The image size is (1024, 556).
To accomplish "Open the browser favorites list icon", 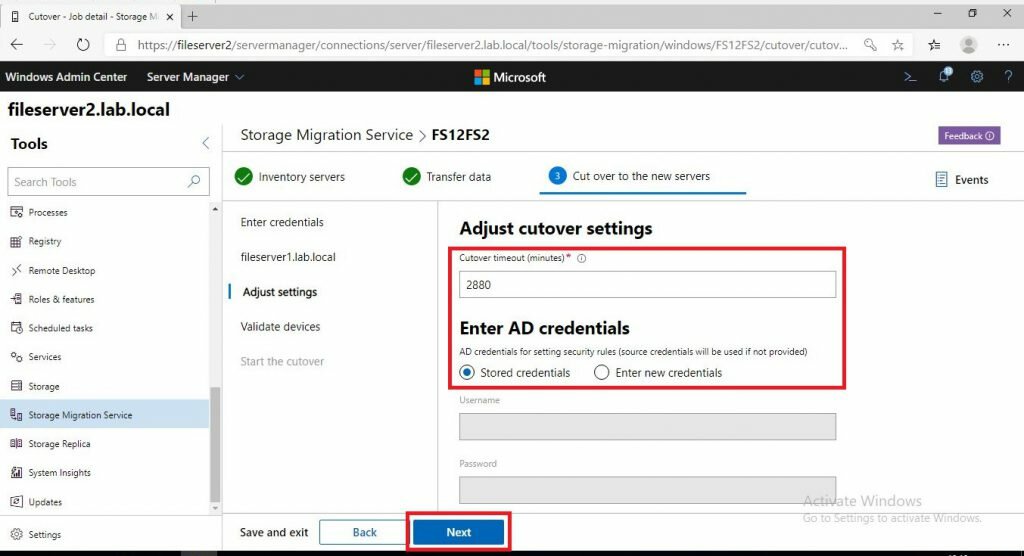I will coord(934,44).
